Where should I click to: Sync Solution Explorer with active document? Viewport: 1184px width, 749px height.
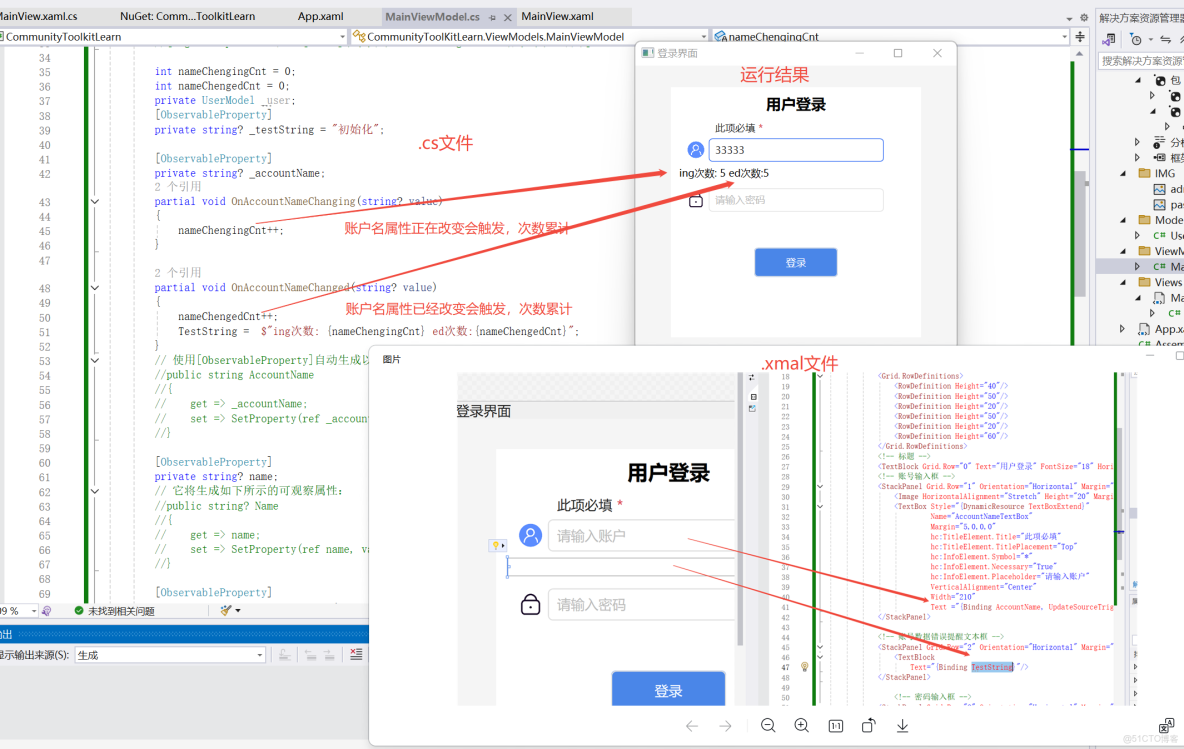coord(1164,39)
